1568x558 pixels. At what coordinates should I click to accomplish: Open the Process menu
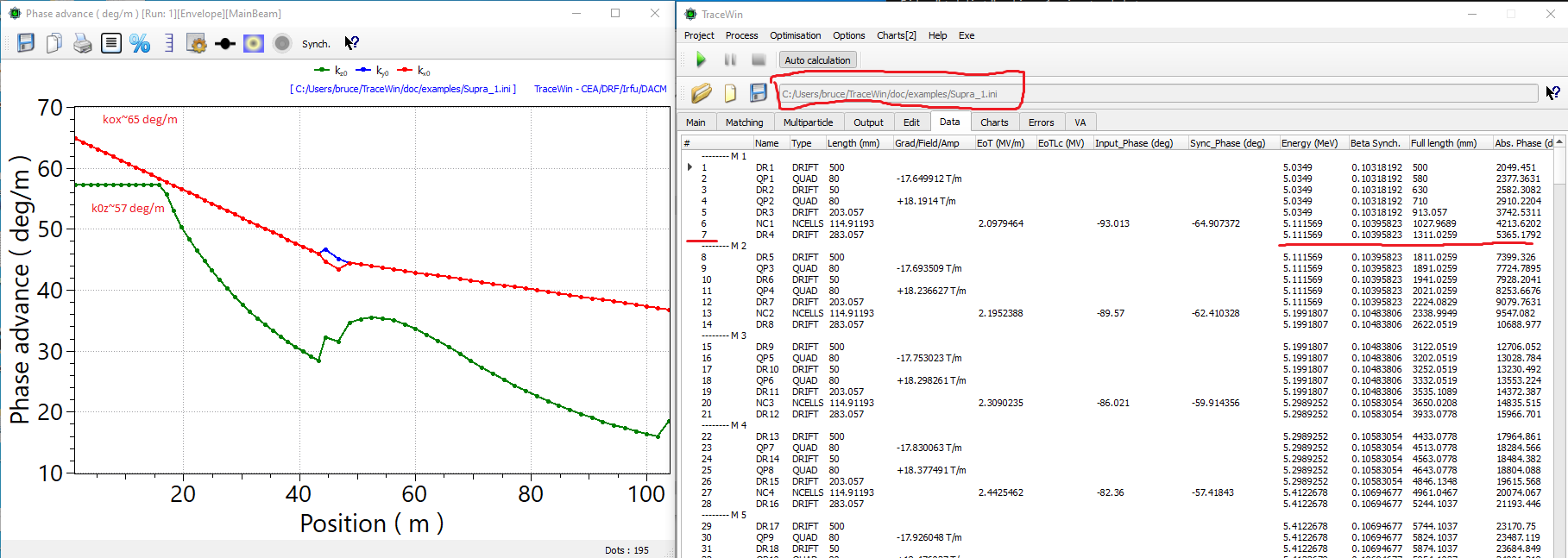(741, 35)
